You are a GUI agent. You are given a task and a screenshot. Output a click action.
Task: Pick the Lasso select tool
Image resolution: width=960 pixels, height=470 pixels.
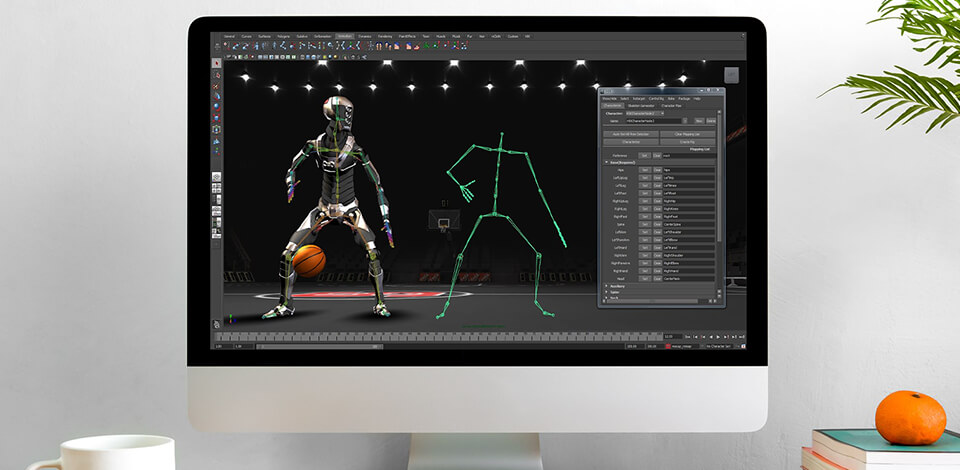tap(217, 75)
